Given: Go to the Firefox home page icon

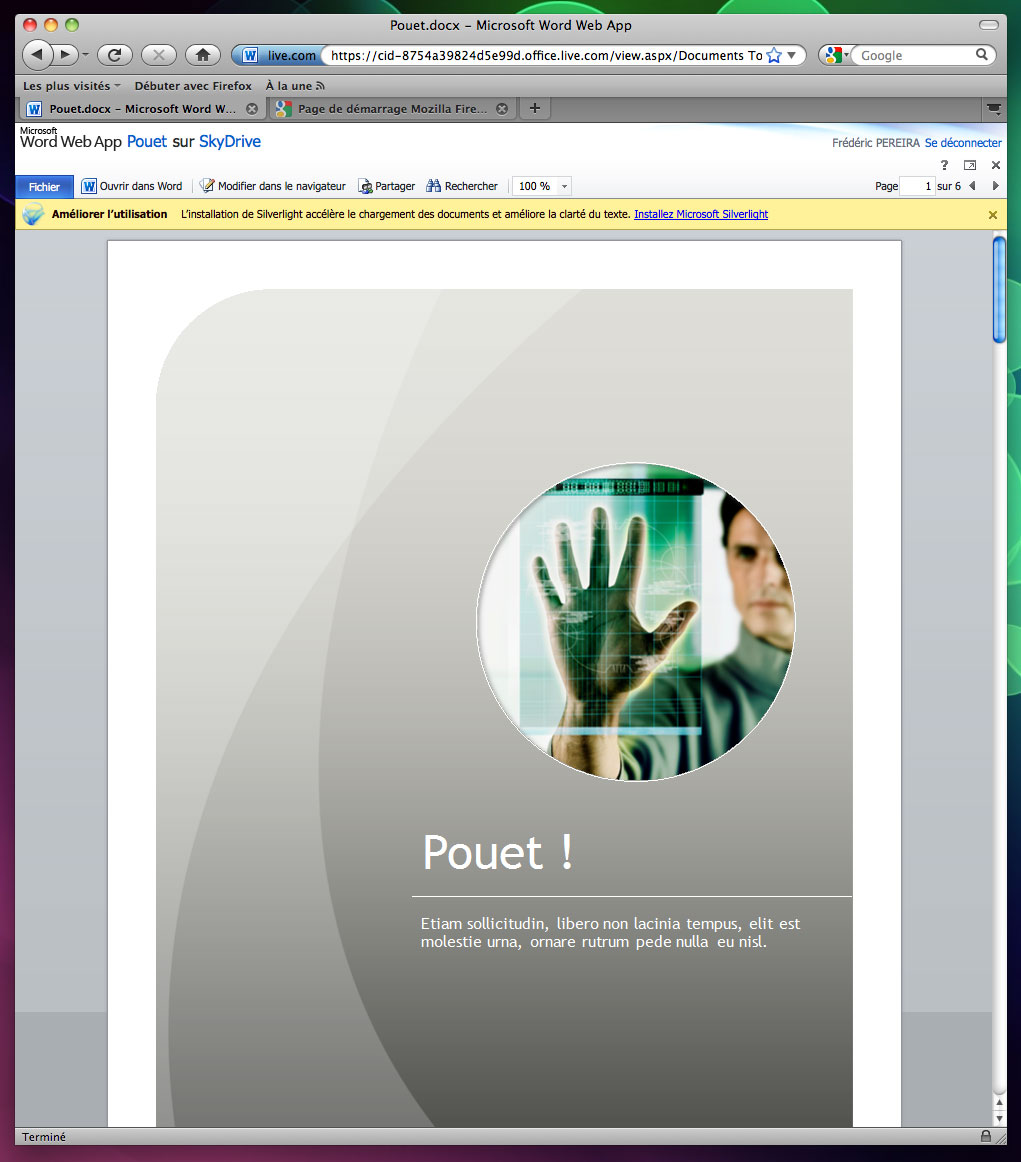Looking at the screenshot, I should pos(203,55).
